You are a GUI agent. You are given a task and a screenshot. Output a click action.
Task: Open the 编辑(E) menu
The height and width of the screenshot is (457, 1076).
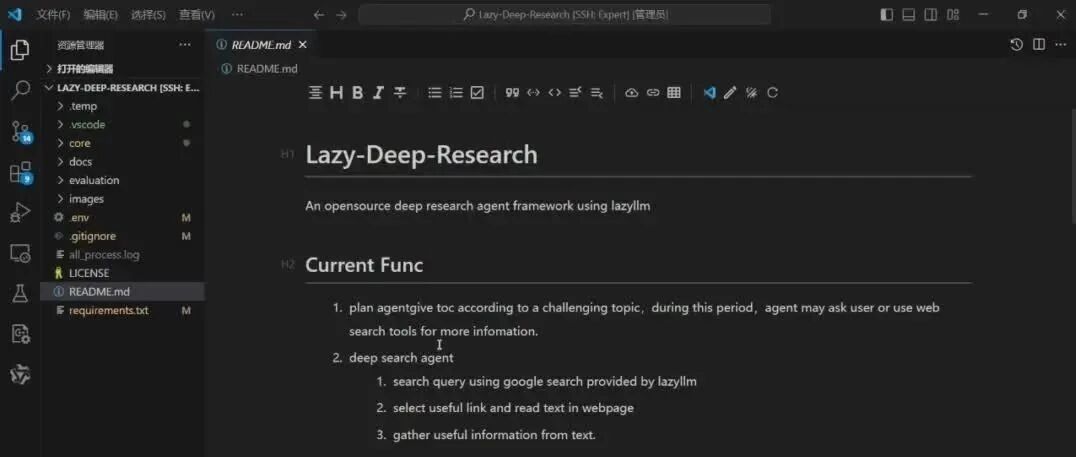(100, 14)
